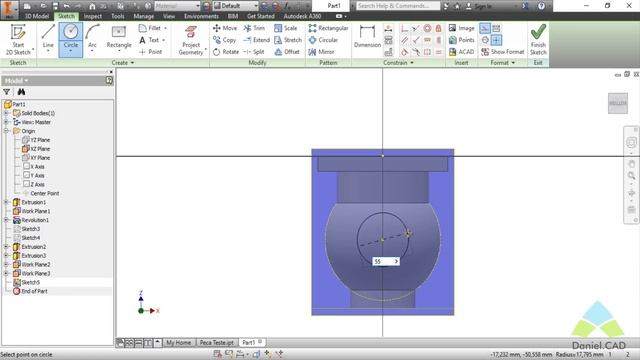Image resolution: width=640 pixels, height=360 pixels.
Task: Select the Rectangle tool
Action: click(119, 38)
